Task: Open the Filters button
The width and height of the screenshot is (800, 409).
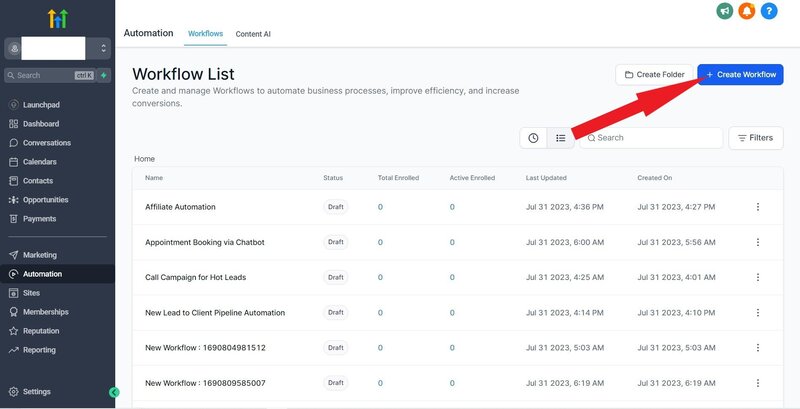Action: click(756, 138)
